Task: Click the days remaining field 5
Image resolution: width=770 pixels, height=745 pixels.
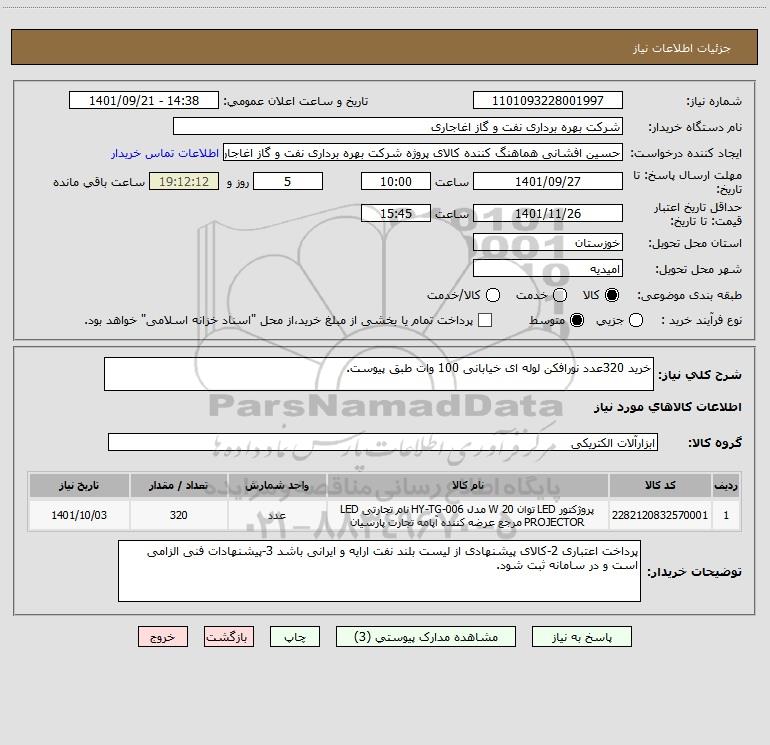Action: point(288,182)
